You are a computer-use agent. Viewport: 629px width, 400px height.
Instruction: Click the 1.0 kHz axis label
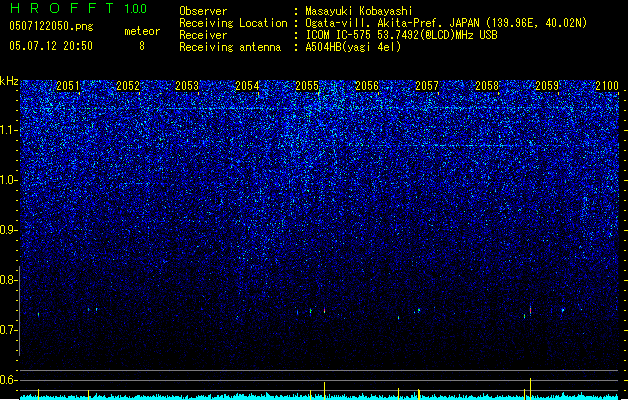coord(8,180)
